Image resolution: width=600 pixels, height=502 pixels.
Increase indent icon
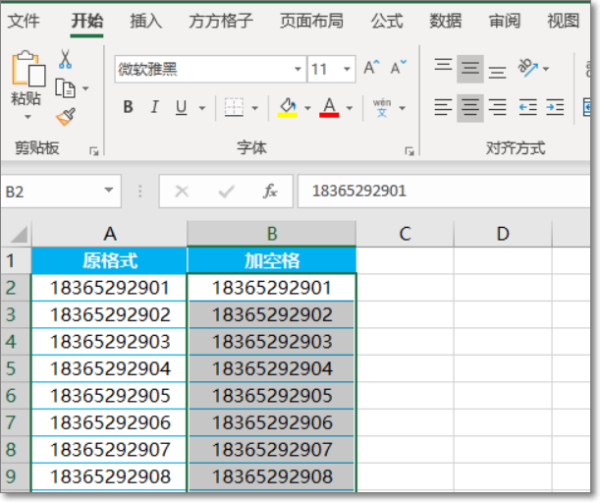tap(555, 108)
